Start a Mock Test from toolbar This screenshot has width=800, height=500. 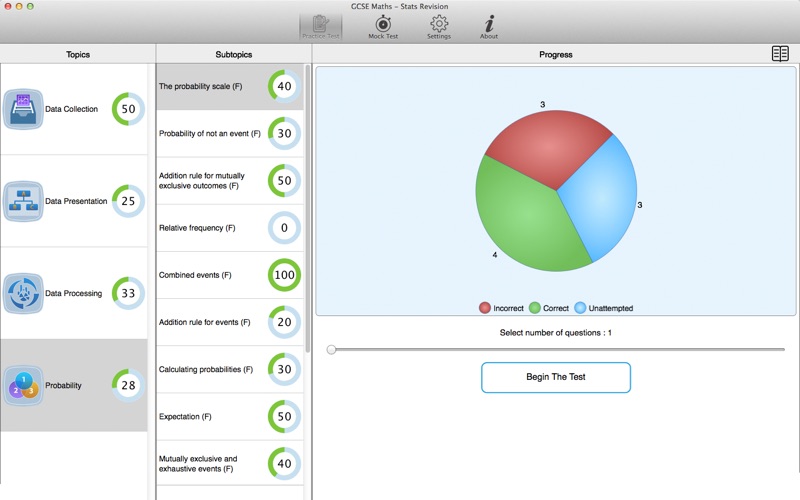click(383, 27)
